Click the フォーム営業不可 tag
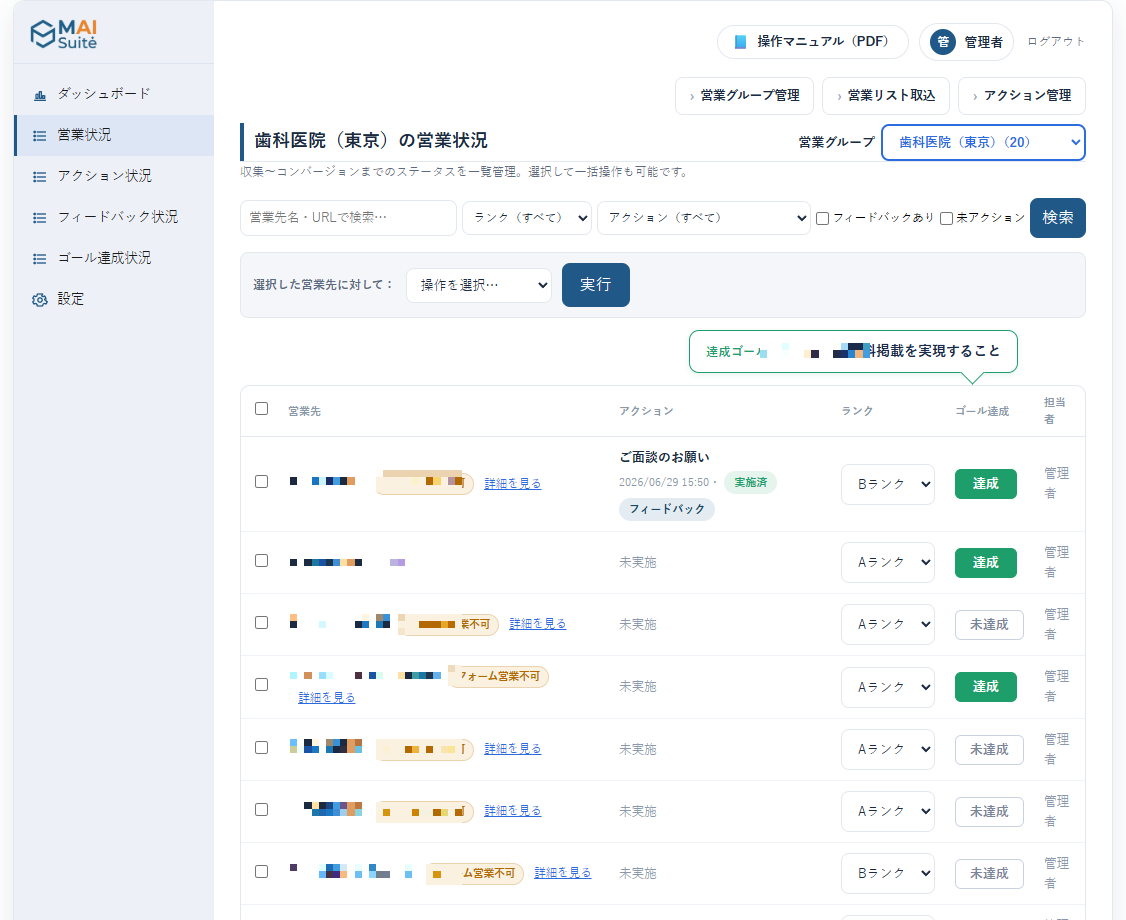 tap(498, 677)
